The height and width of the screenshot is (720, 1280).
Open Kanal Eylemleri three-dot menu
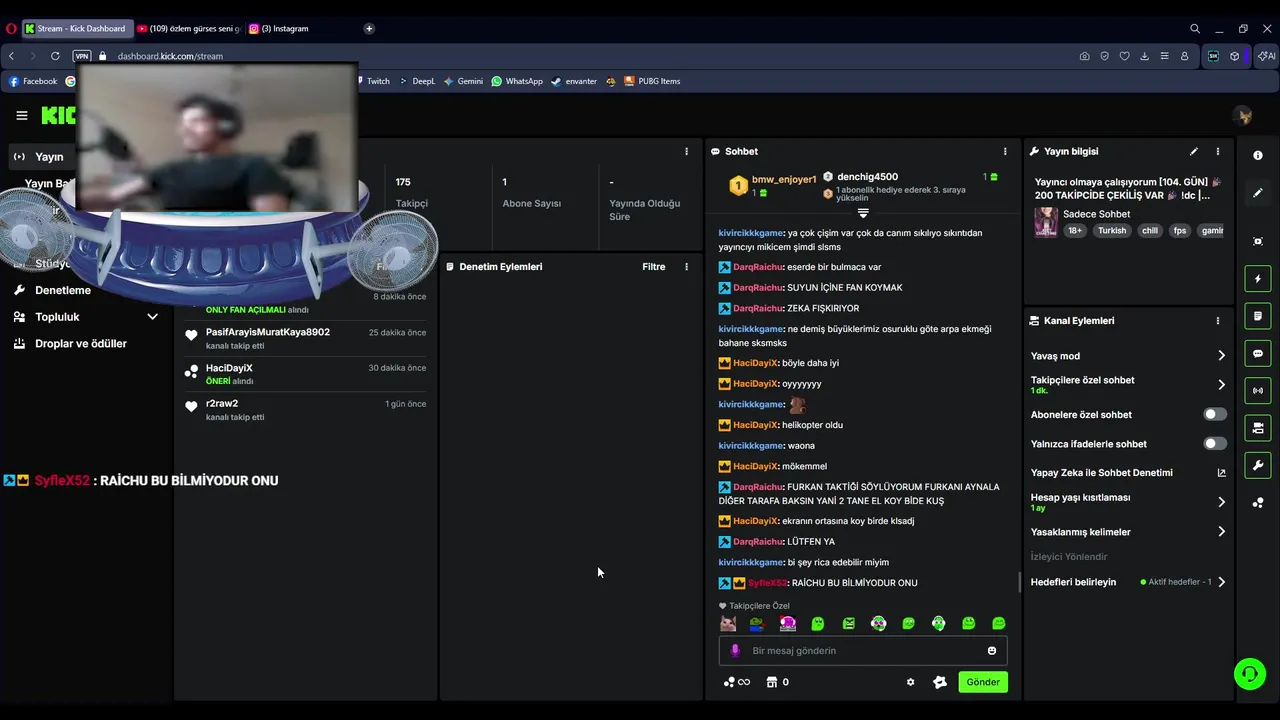coord(1217,321)
